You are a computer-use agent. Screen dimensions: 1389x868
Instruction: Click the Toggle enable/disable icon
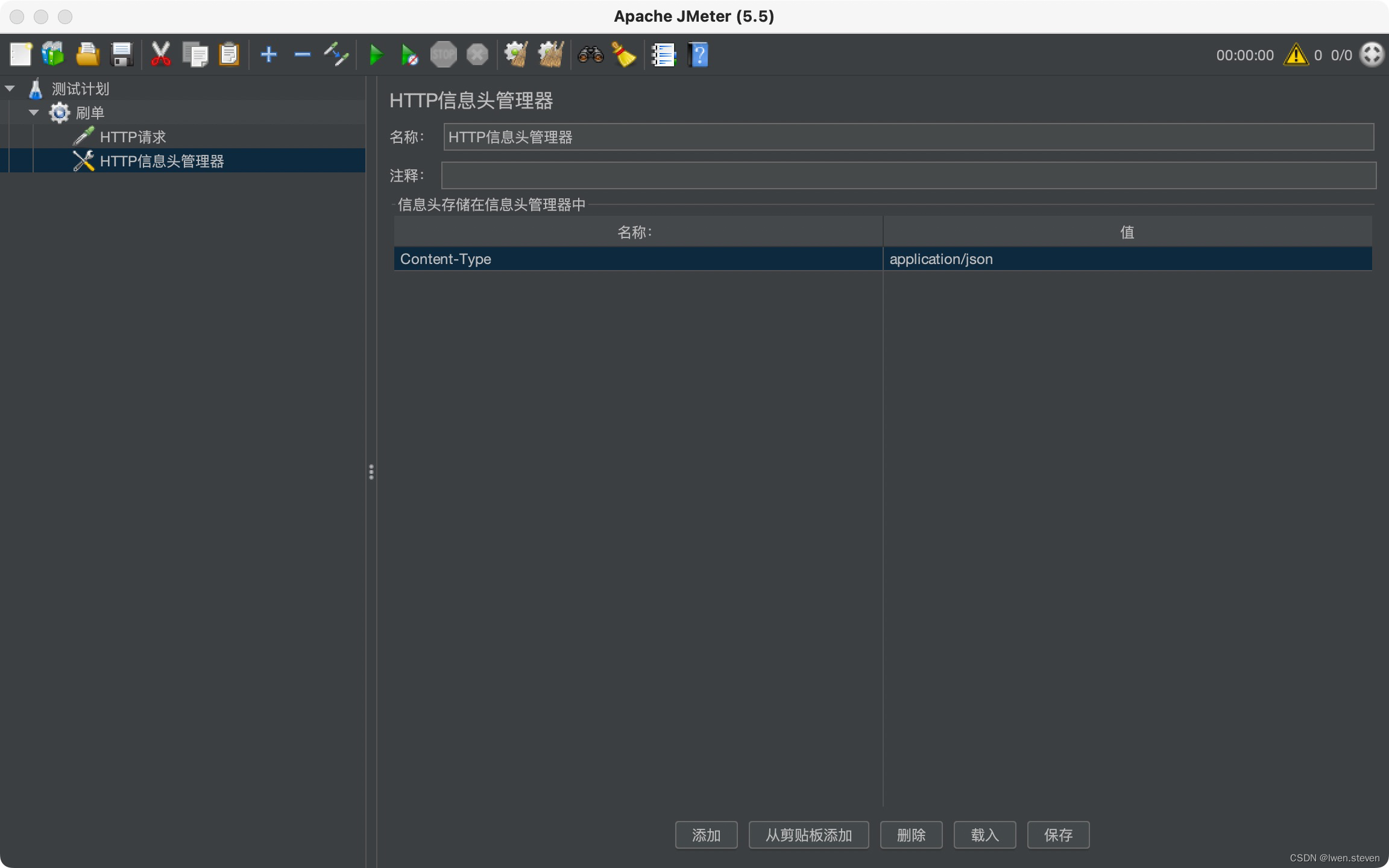click(336, 55)
